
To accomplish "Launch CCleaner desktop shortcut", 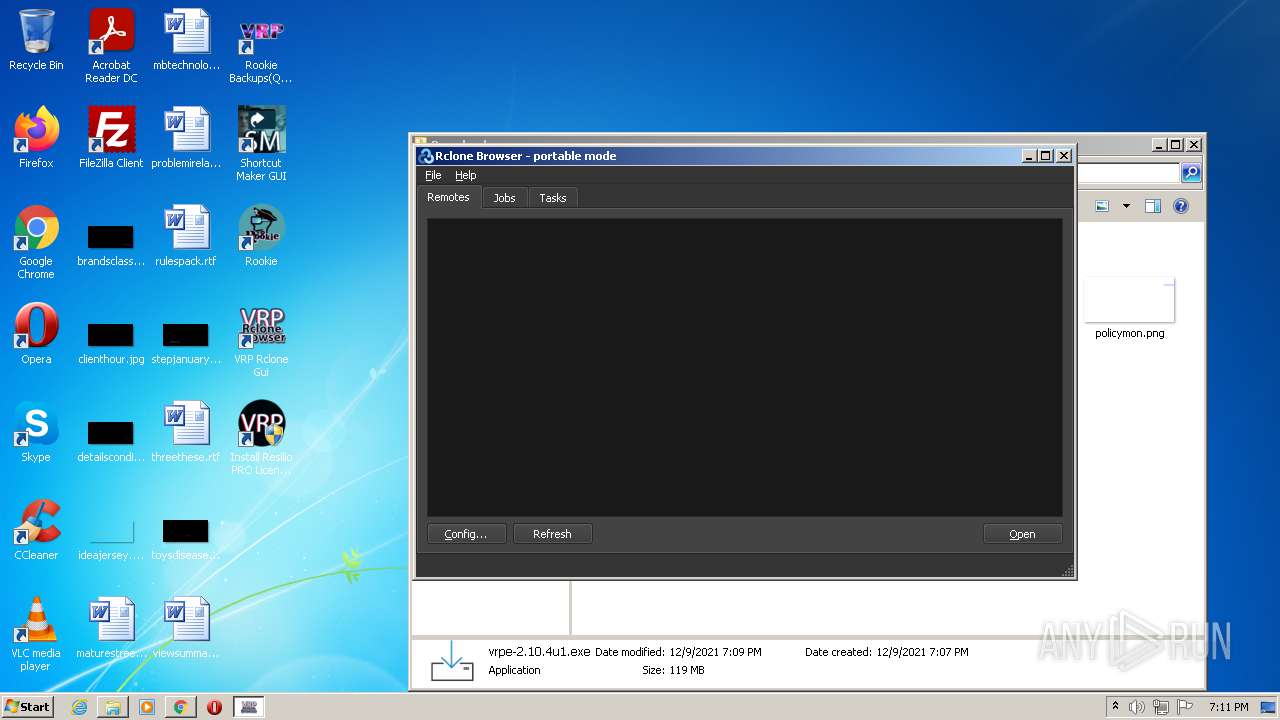I will (36, 530).
